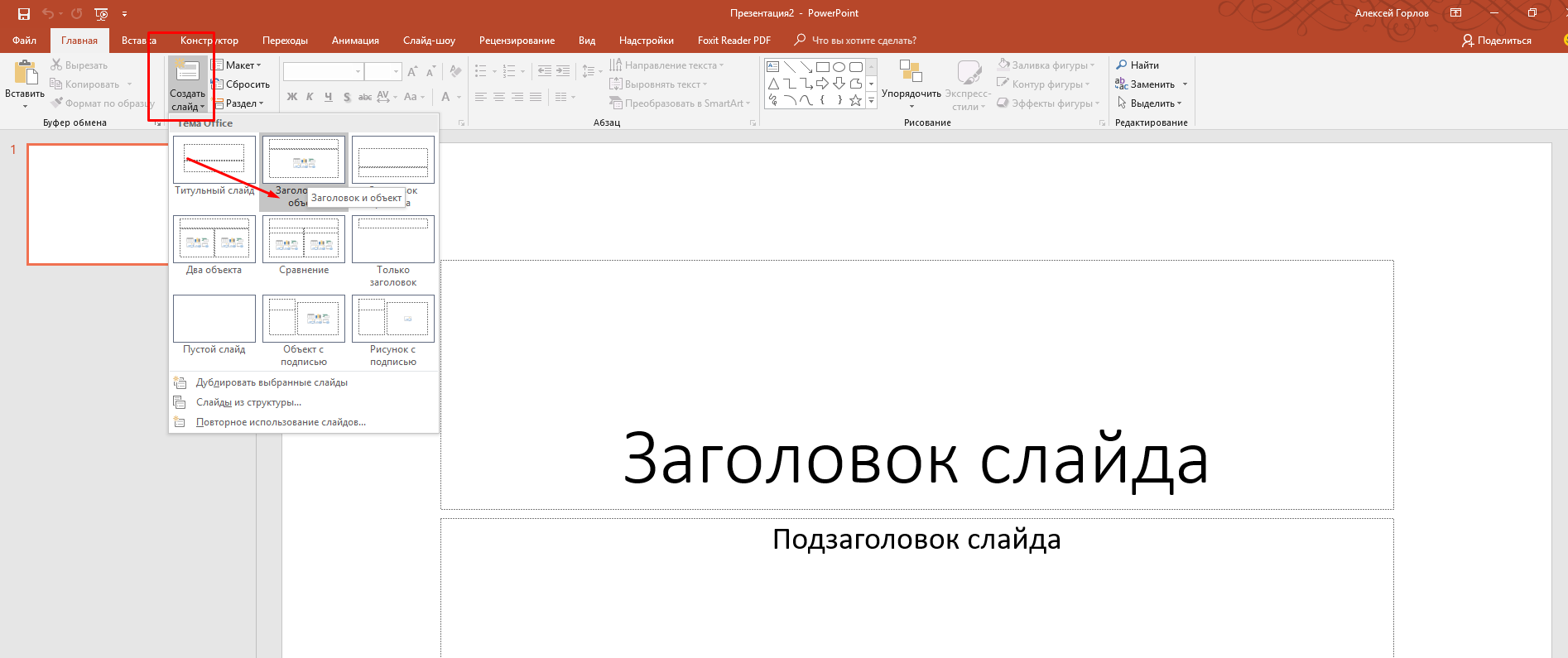1568x658 pixels.
Task: Select the Пустой слайд layout thumbnail
Action: (x=214, y=319)
